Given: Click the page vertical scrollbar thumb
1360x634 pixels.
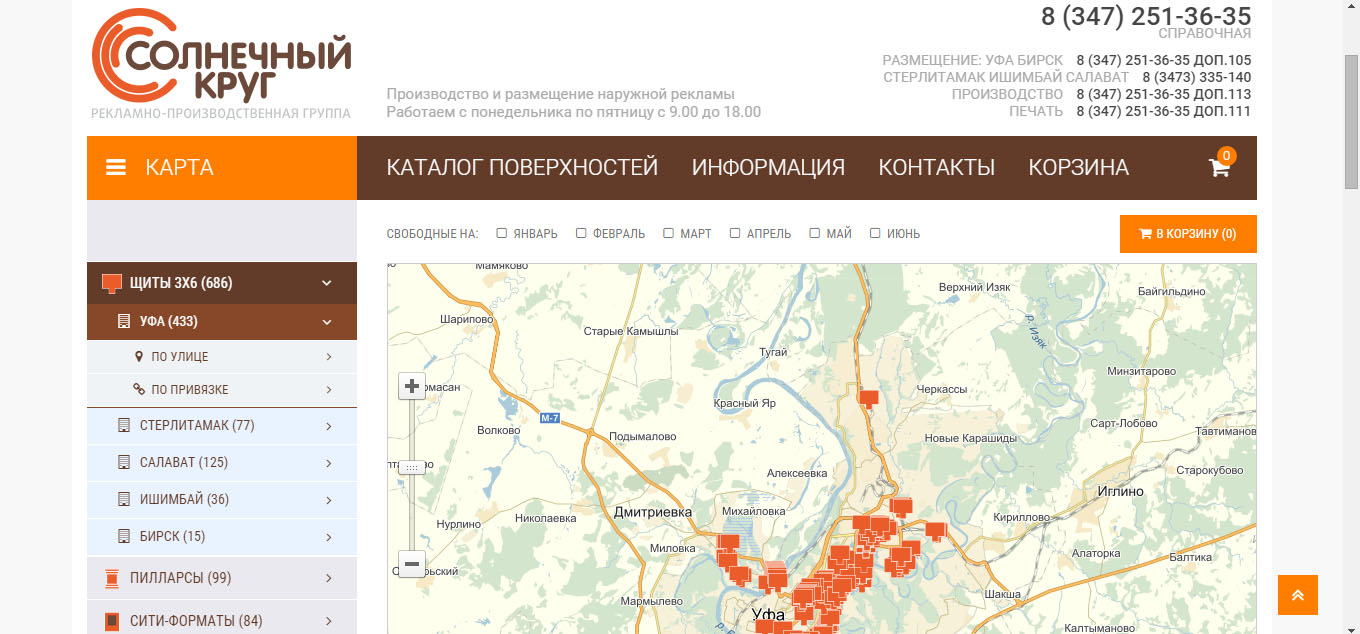Looking at the screenshot, I should pyautogui.click(x=1351, y=122).
